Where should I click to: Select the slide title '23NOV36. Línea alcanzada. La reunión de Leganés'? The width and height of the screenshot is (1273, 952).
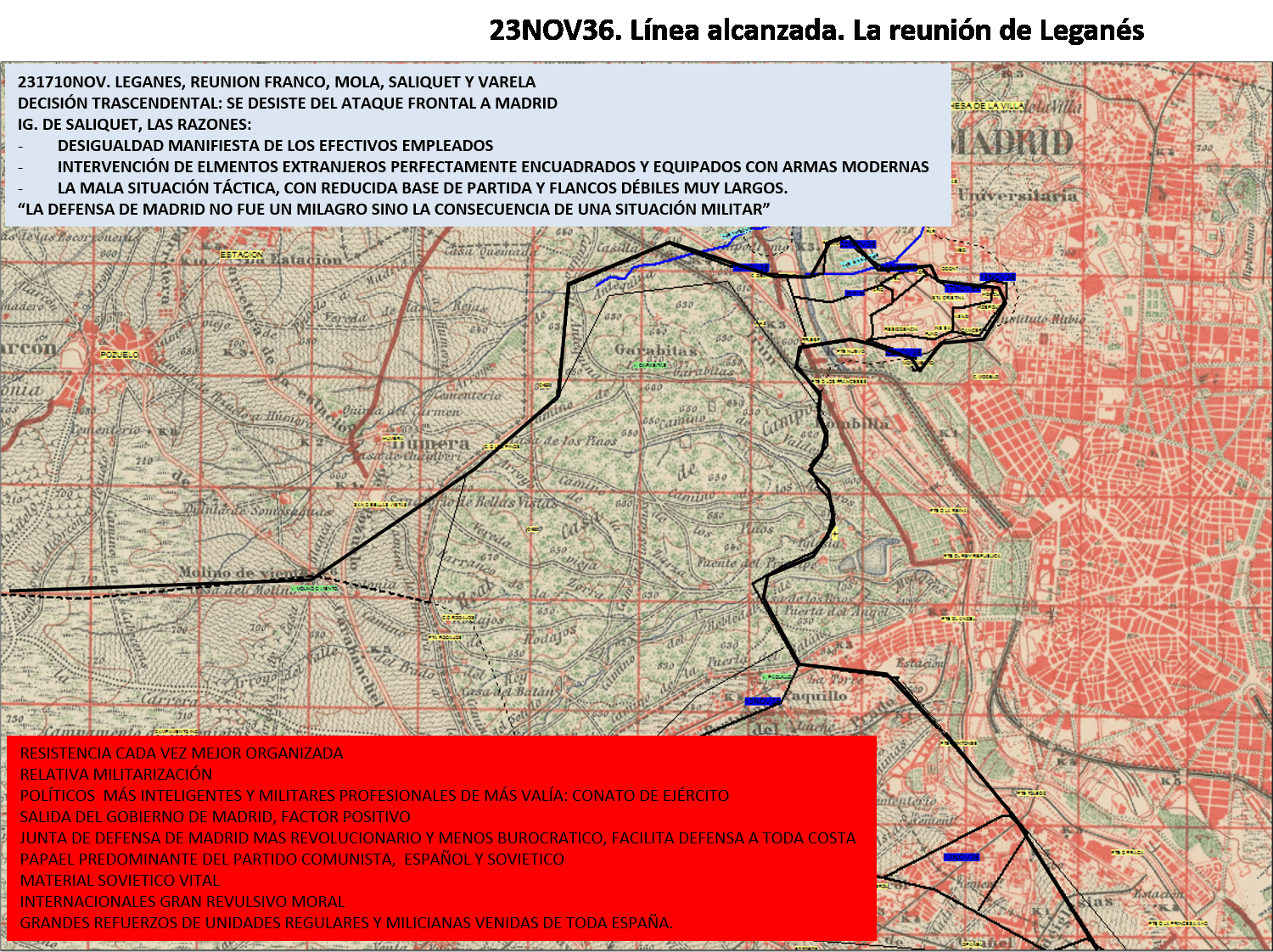[816, 31]
